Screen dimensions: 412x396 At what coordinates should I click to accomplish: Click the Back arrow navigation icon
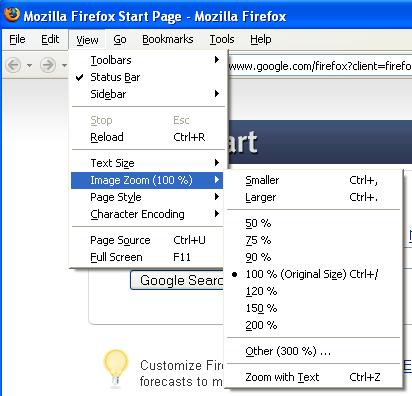tap(14, 65)
